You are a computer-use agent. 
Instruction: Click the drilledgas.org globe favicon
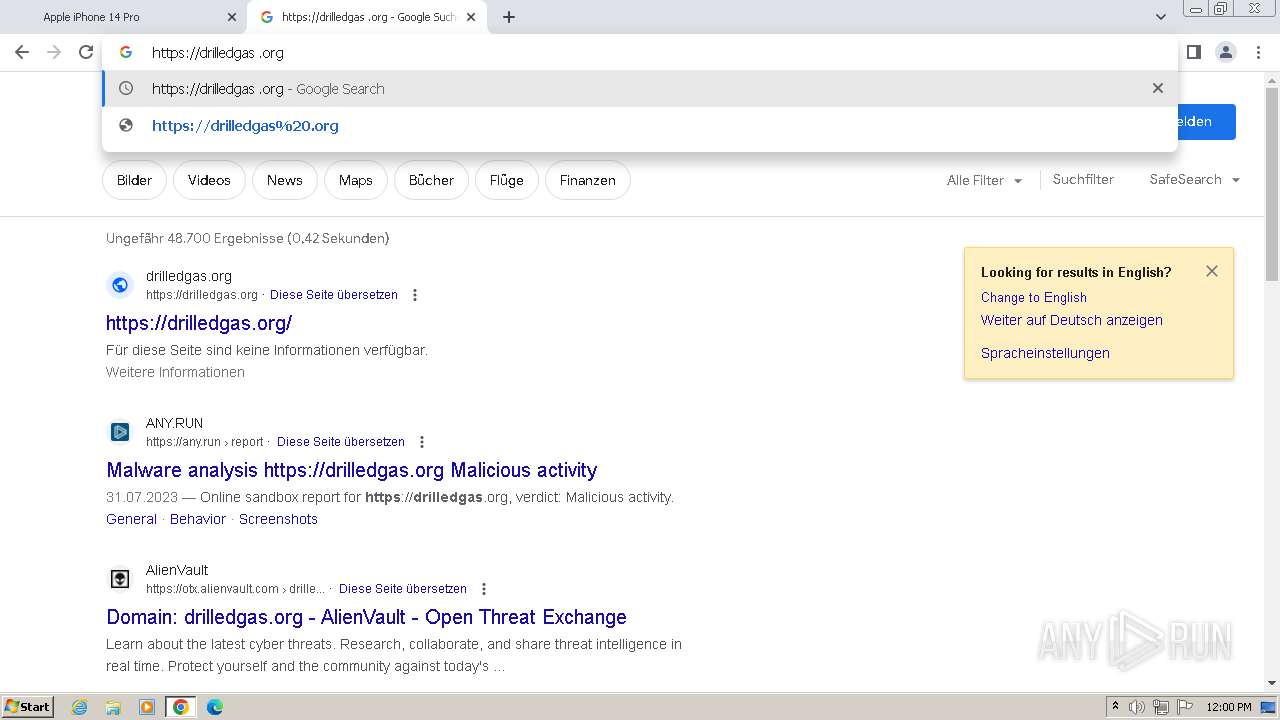[x=120, y=285]
